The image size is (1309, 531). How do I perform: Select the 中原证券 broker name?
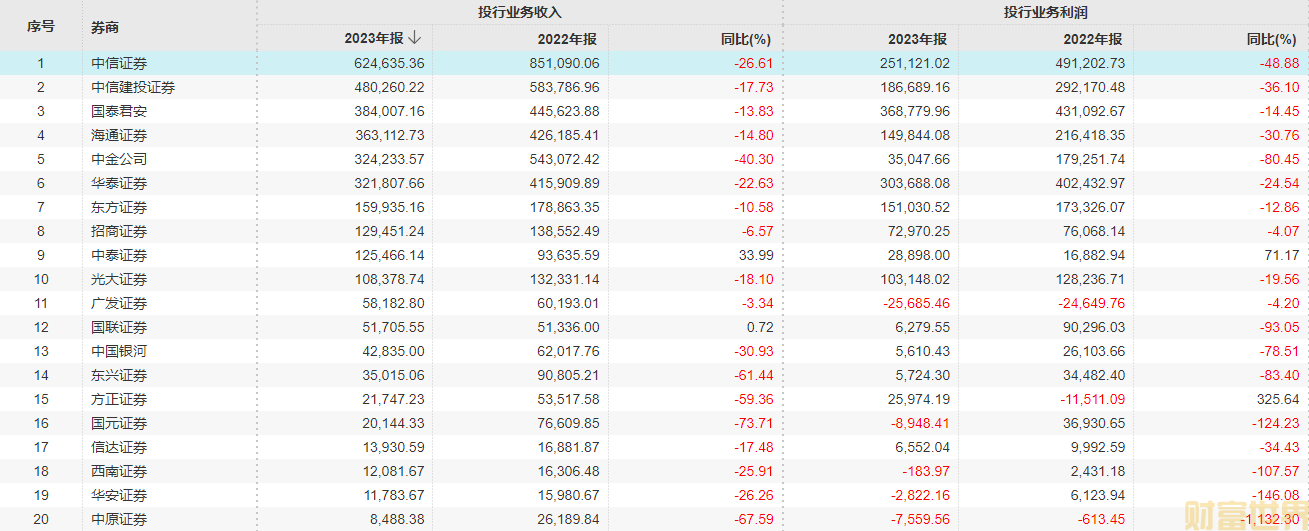click(119, 519)
